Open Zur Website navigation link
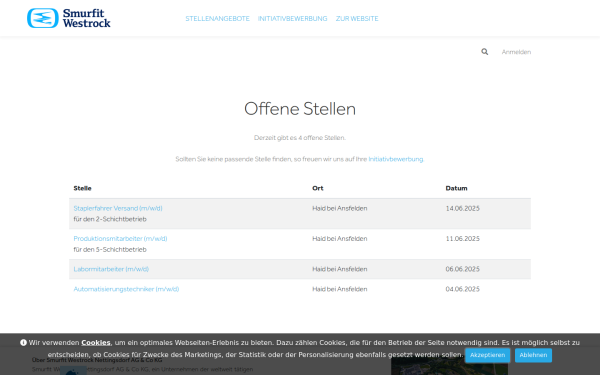The image size is (600, 375). [x=357, y=18]
